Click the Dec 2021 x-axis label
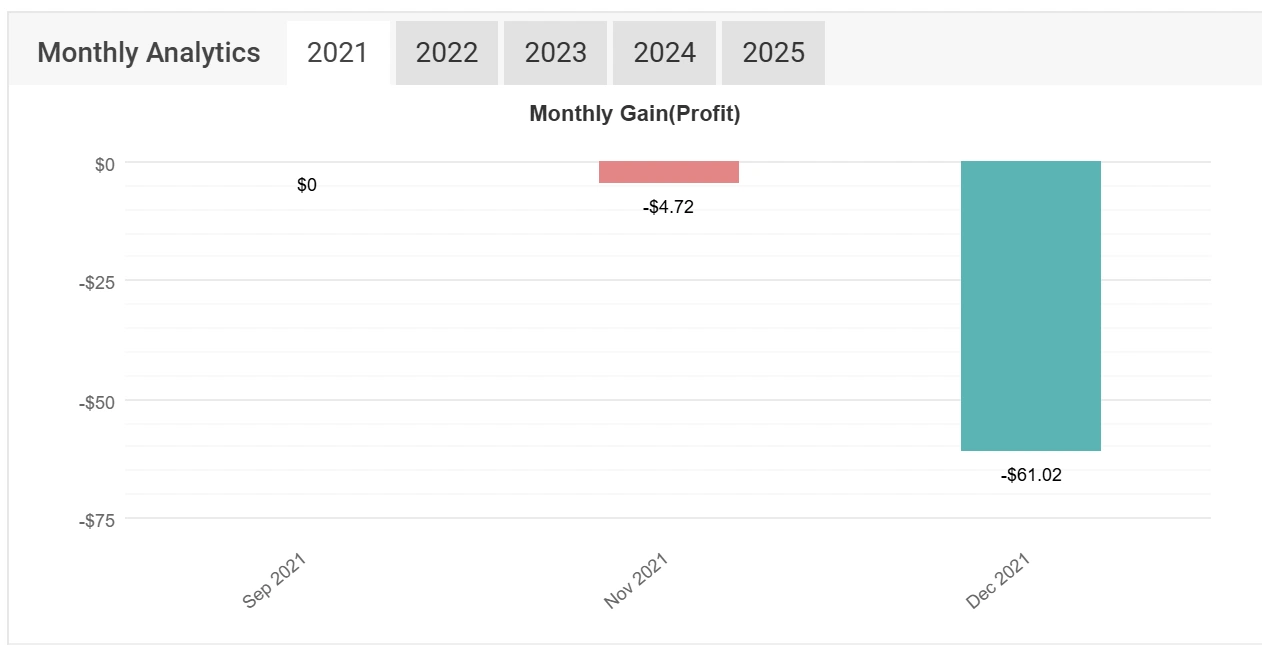The image size is (1262, 645). (x=998, y=581)
